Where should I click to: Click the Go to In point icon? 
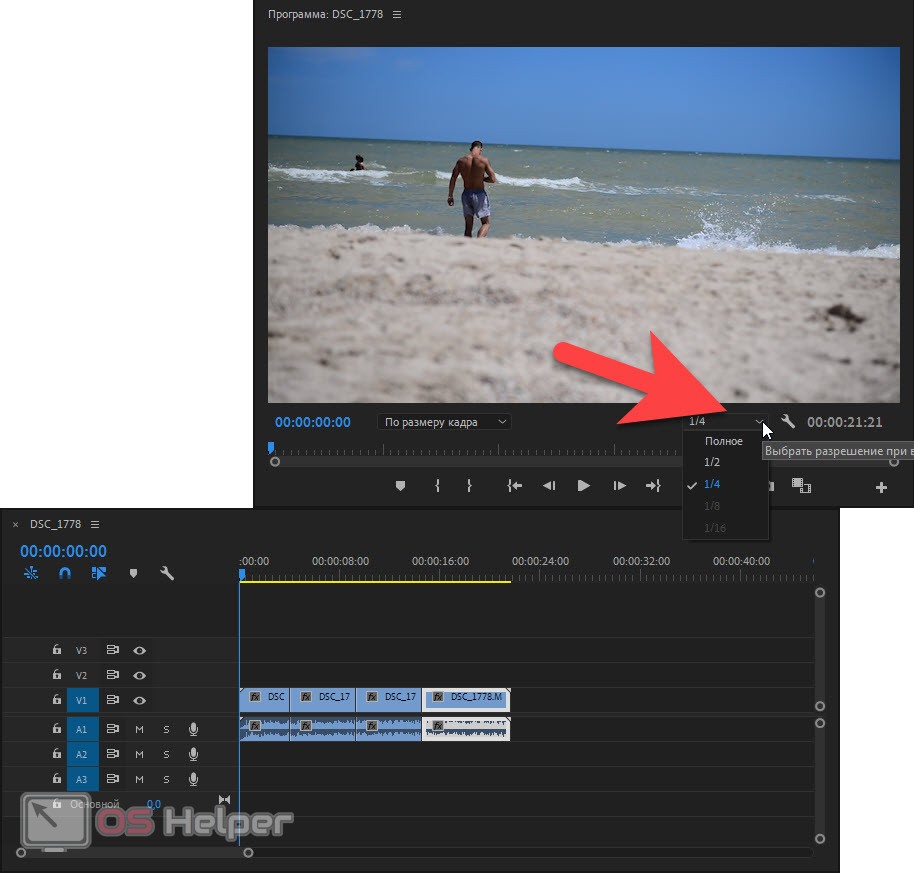[515, 486]
